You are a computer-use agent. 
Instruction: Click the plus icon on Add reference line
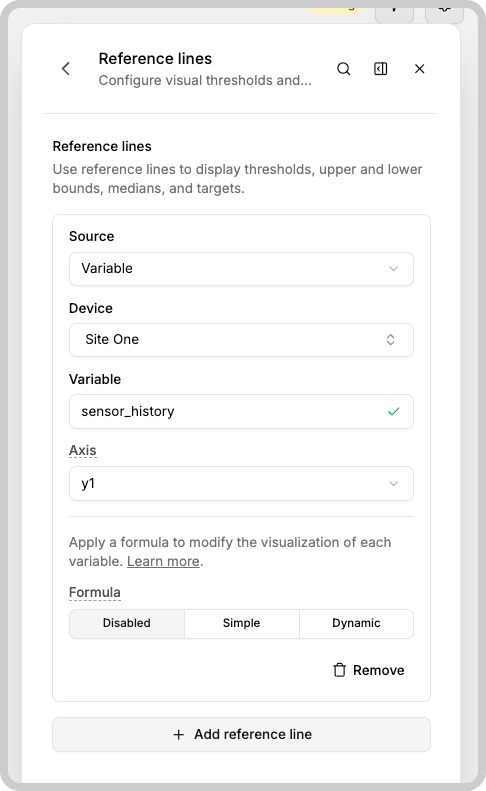pyautogui.click(x=179, y=734)
